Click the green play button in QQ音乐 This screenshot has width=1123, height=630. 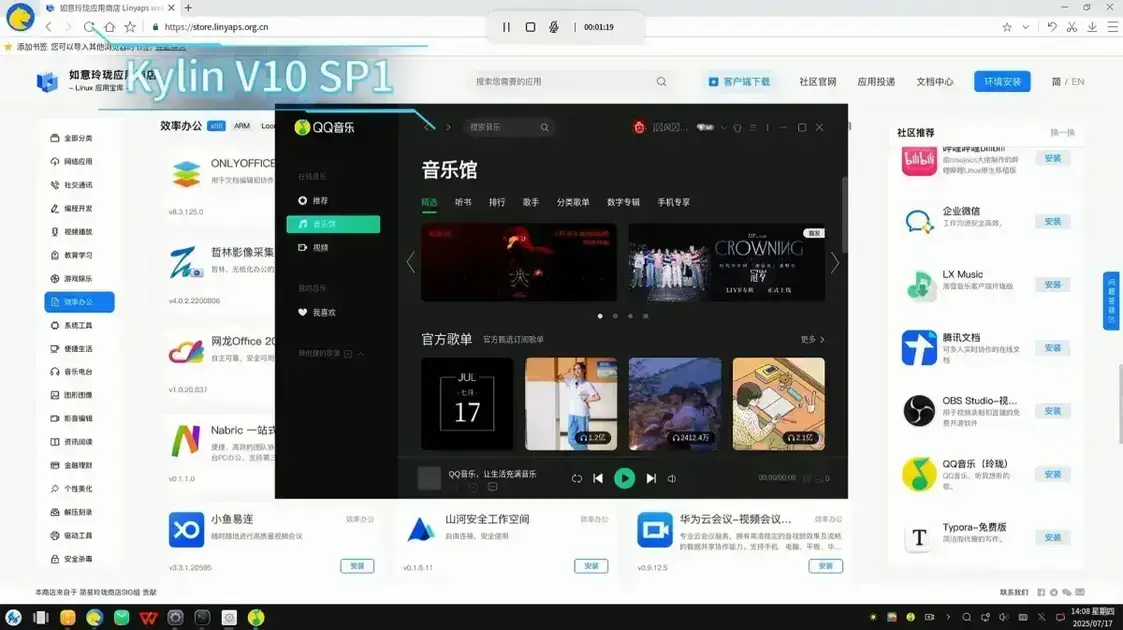pyautogui.click(x=624, y=478)
